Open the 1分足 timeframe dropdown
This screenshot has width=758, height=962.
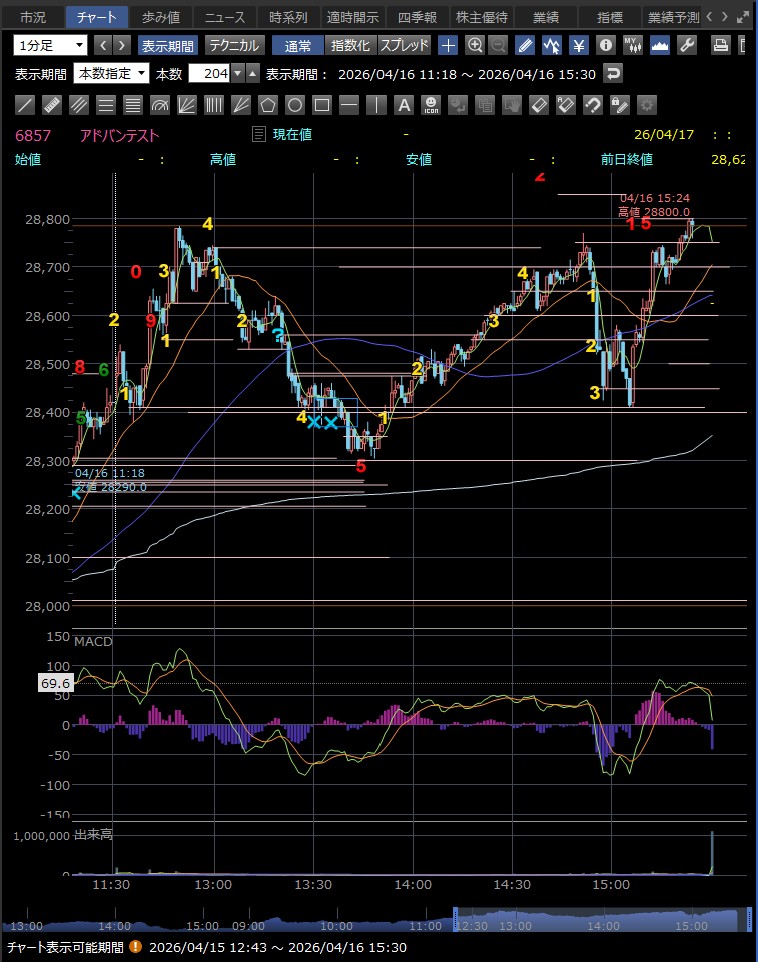coord(50,45)
